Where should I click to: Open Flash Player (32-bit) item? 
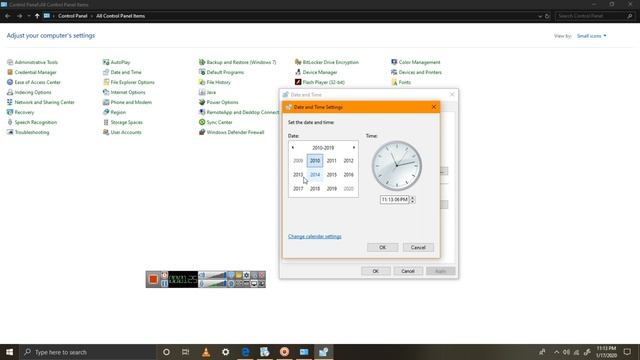(320, 82)
